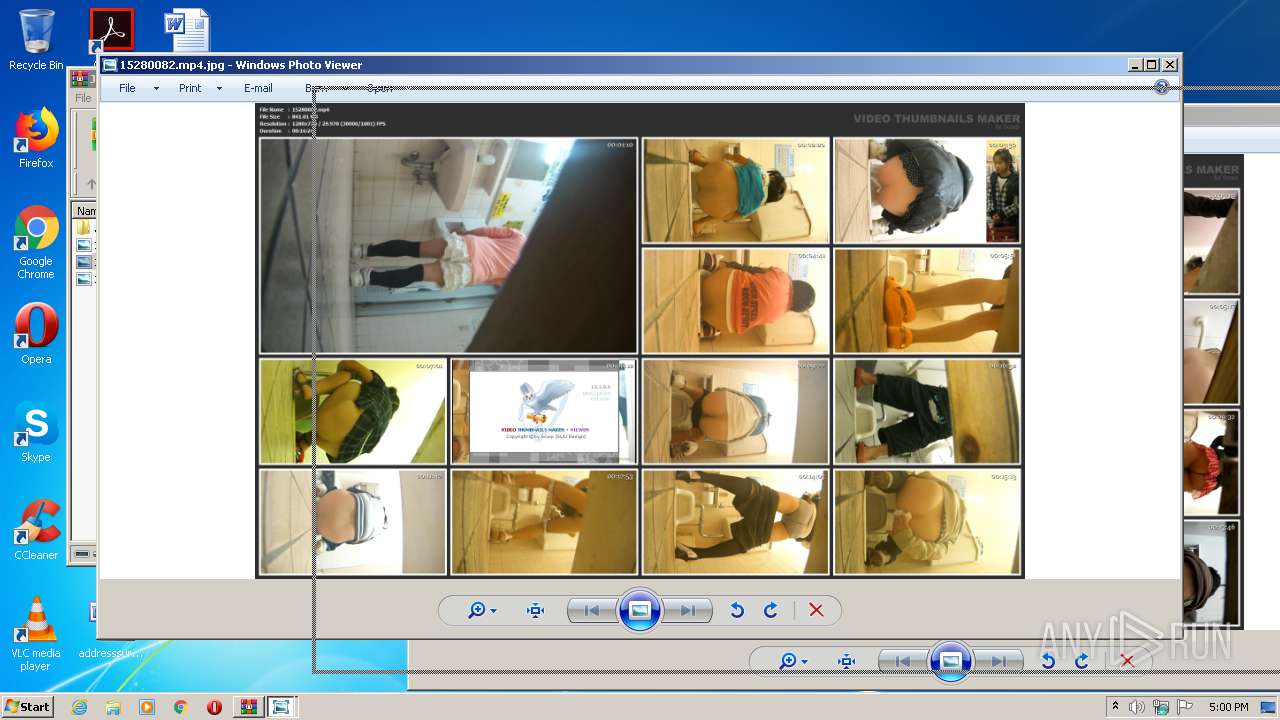This screenshot has width=1280, height=720.
Task: Open the Adobe Reader desktop shortcut
Action: [x=111, y=30]
